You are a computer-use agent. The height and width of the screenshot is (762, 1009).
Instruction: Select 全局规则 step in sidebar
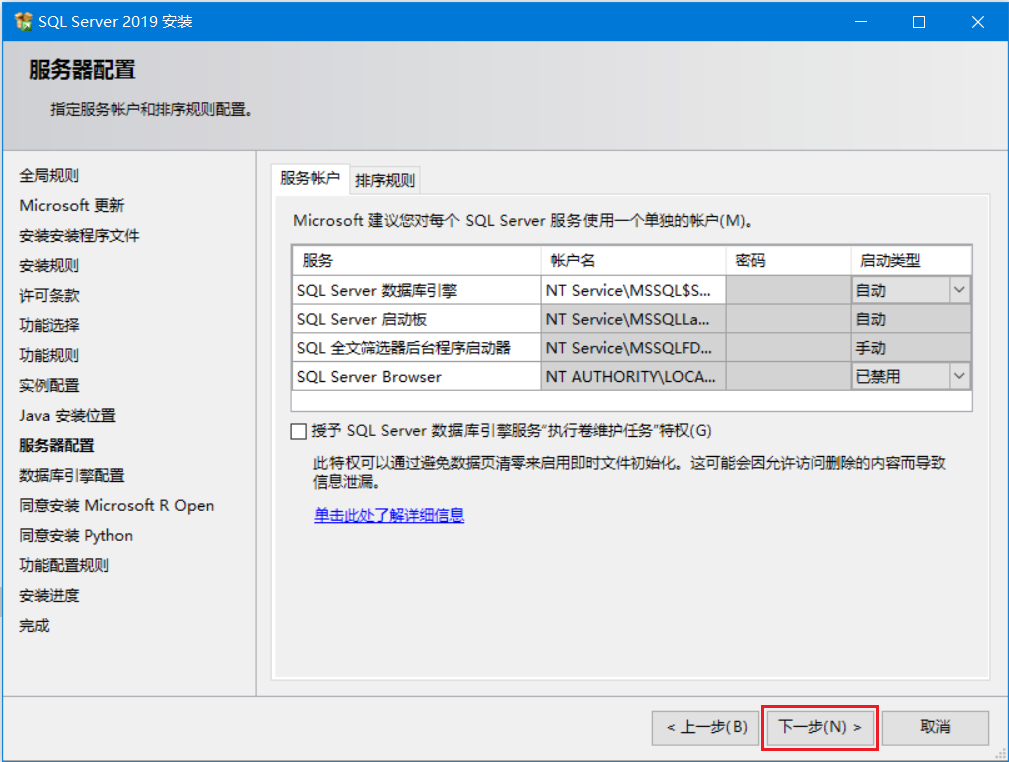pos(49,175)
